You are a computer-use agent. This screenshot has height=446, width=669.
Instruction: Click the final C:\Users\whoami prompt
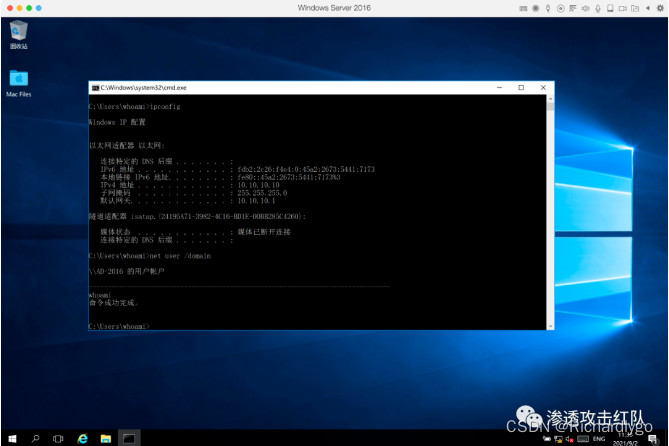tap(119, 326)
